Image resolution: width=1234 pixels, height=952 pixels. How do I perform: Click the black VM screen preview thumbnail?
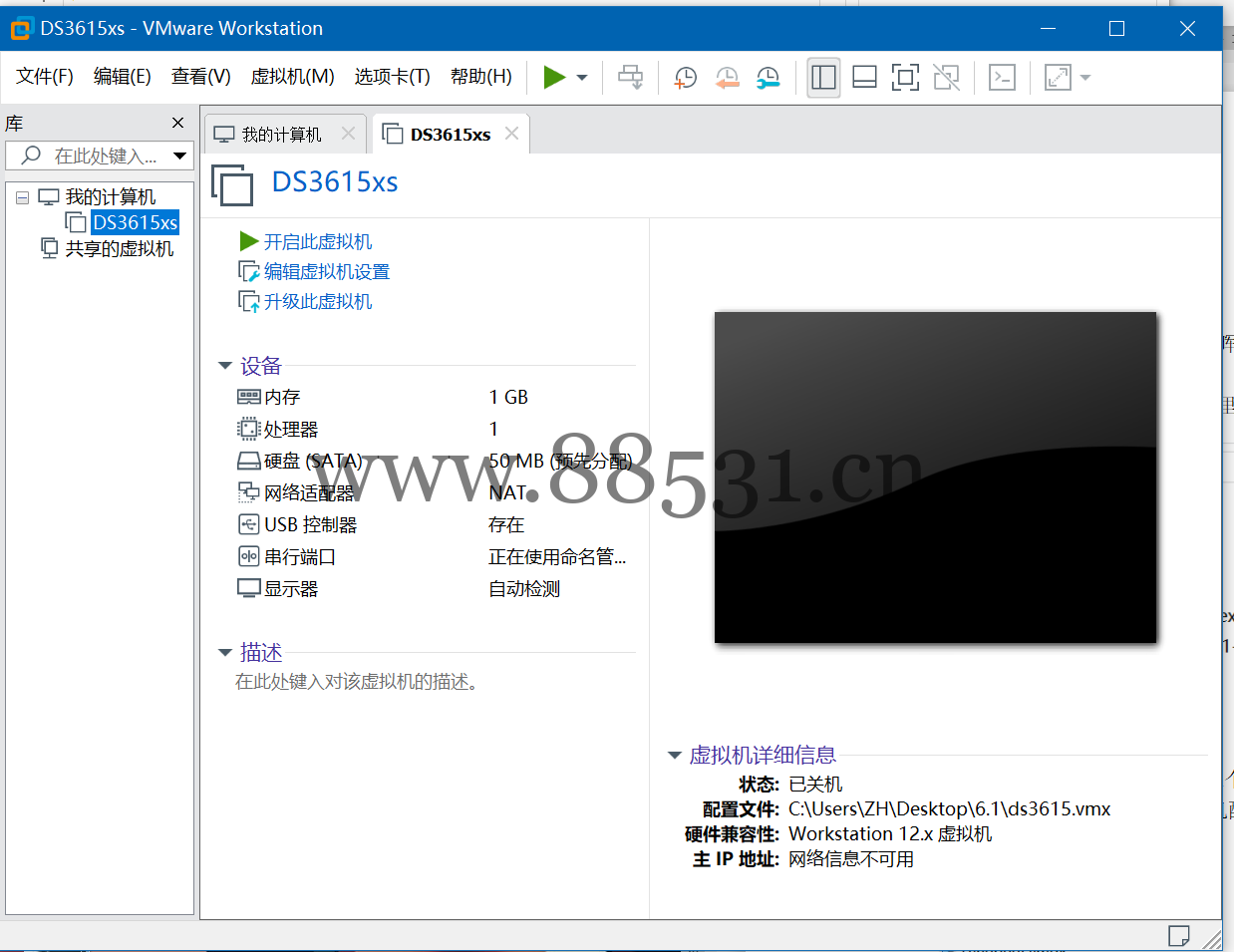(935, 477)
